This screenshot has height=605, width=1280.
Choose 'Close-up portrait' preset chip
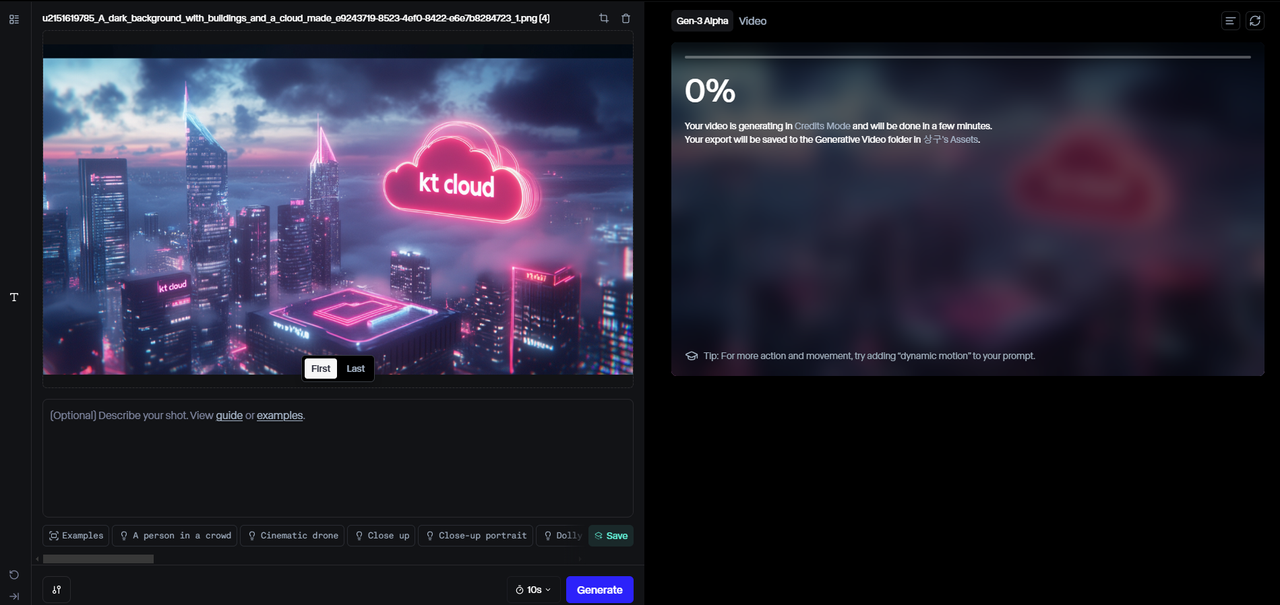pos(475,536)
